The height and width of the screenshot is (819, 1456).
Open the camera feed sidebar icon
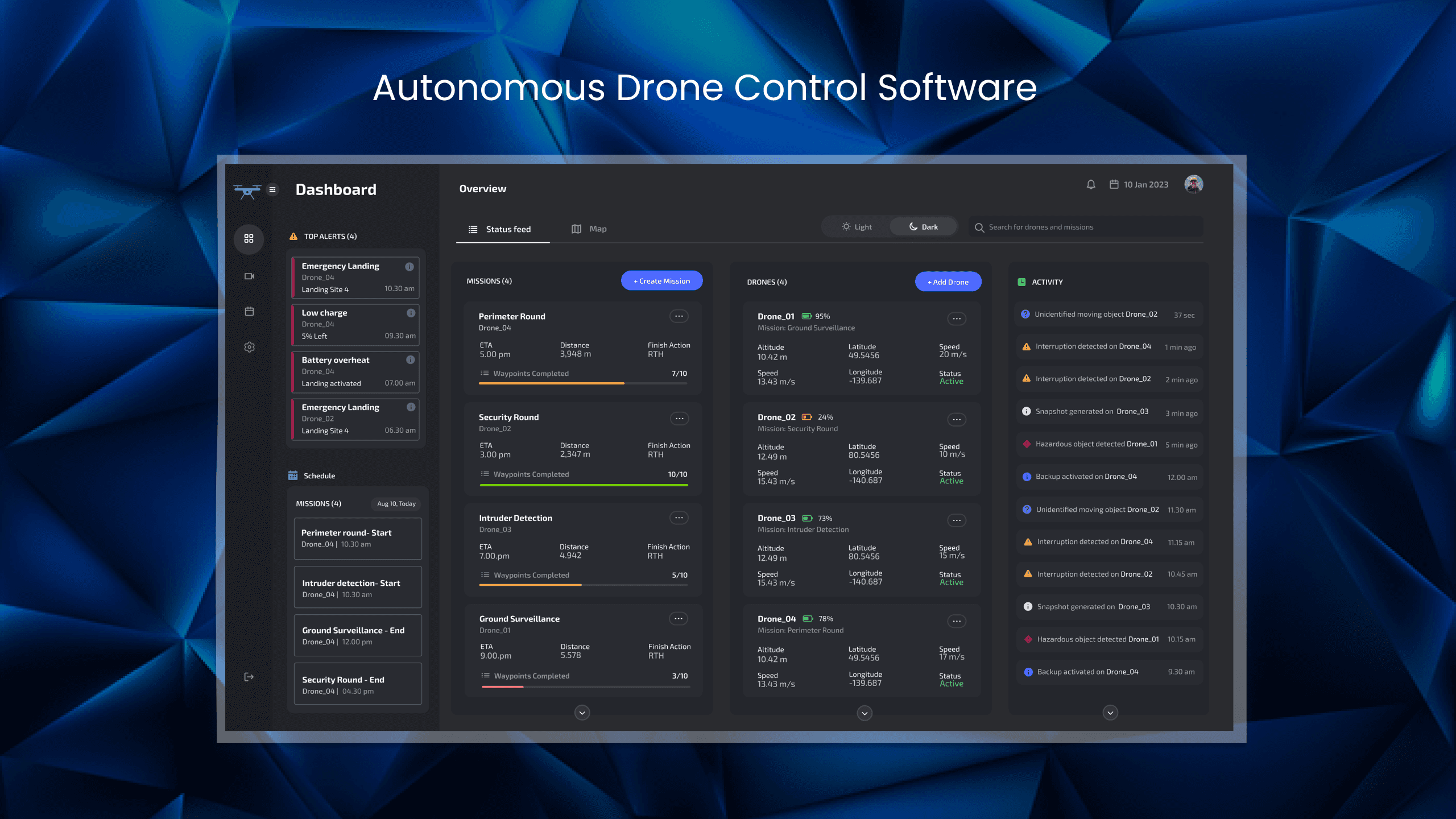point(249,276)
